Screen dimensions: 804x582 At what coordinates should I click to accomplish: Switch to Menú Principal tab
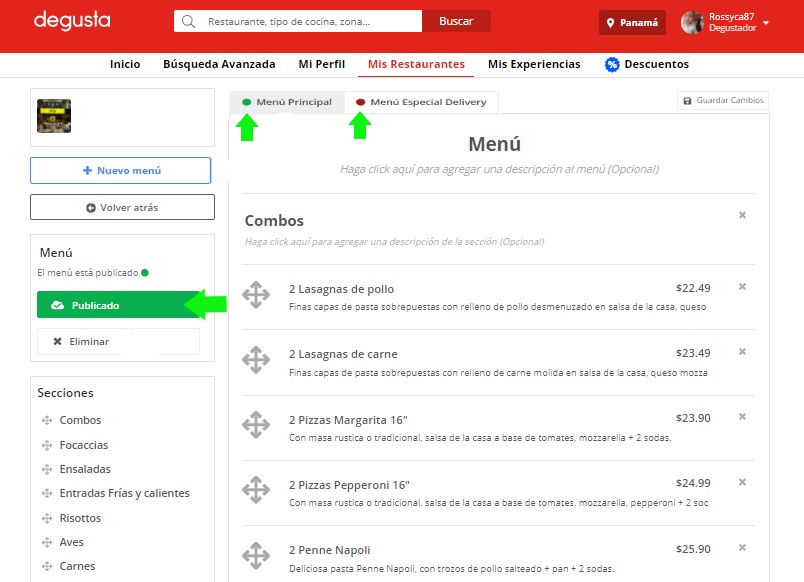(287, 102)
